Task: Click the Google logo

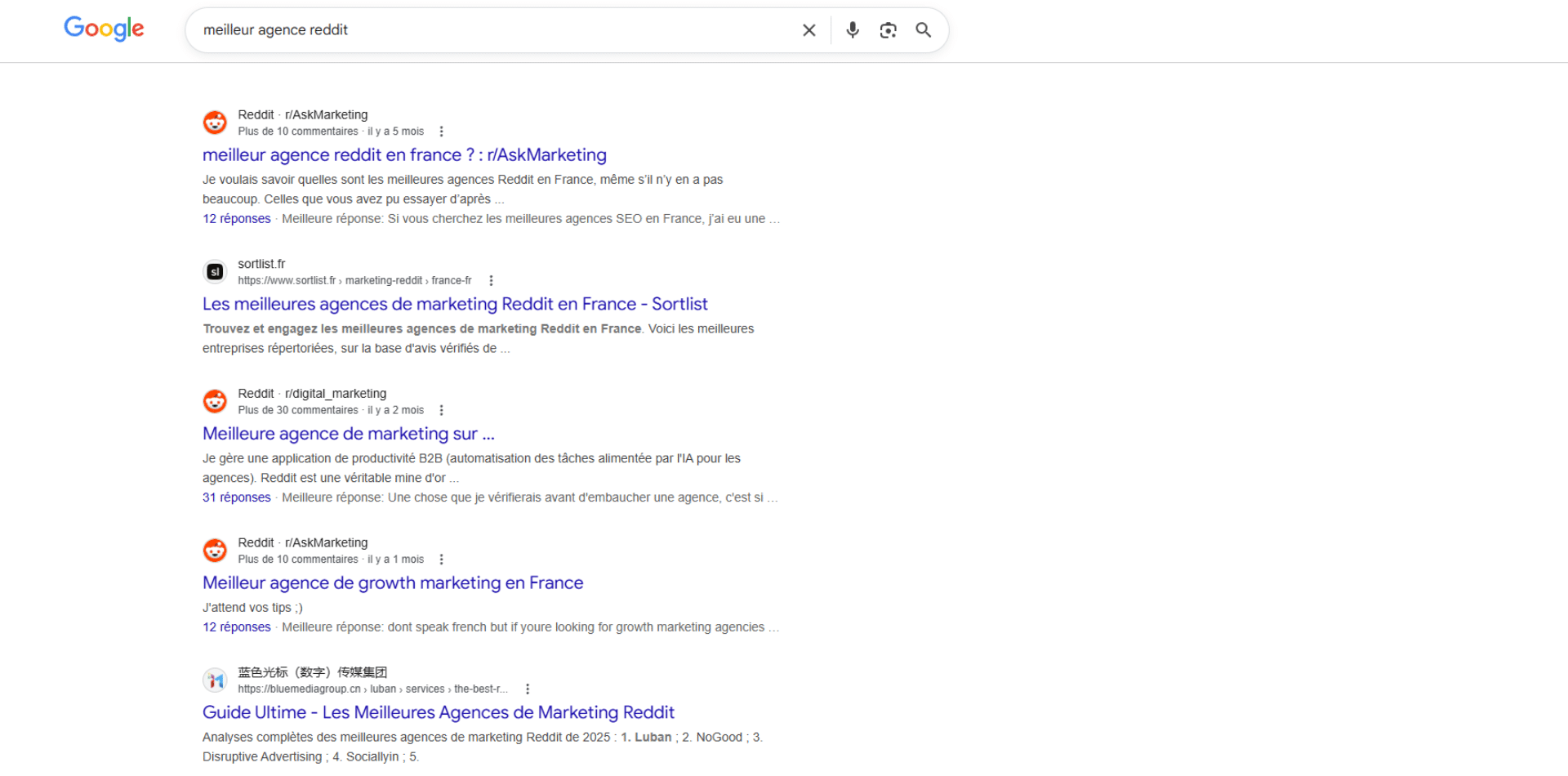Action: pyautogui.click(x=104, y=29)
